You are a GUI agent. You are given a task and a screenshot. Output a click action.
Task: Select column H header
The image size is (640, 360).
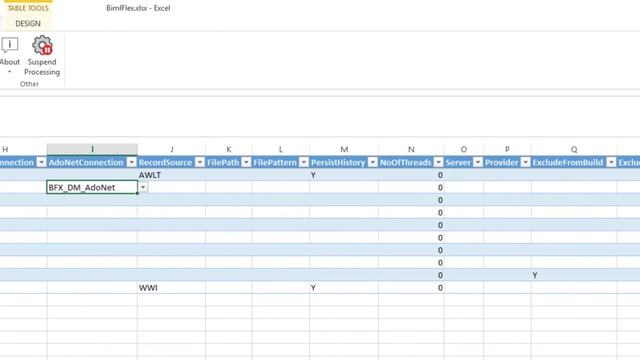pyautogui.click(x=23, y=149)
